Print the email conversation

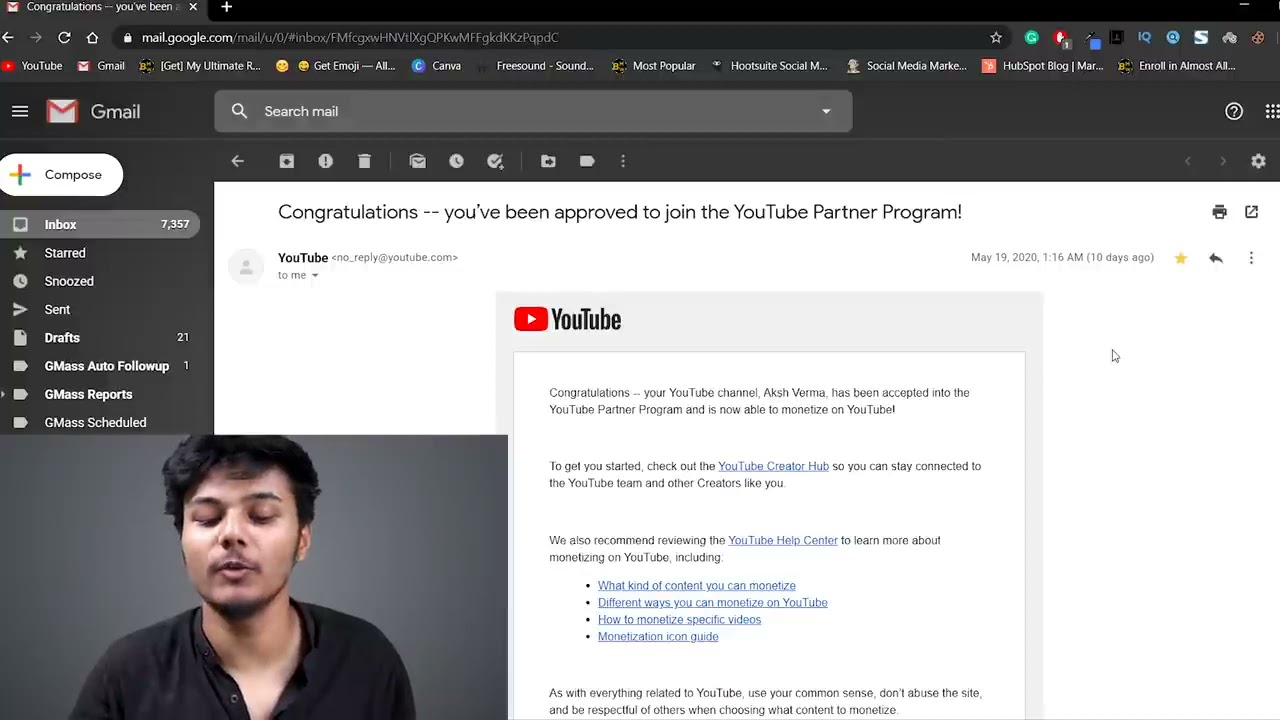[1219, 212]
